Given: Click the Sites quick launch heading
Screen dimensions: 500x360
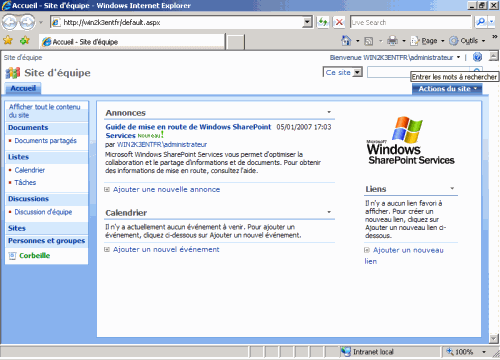Looking at the screenshot, I should [17, 228].
